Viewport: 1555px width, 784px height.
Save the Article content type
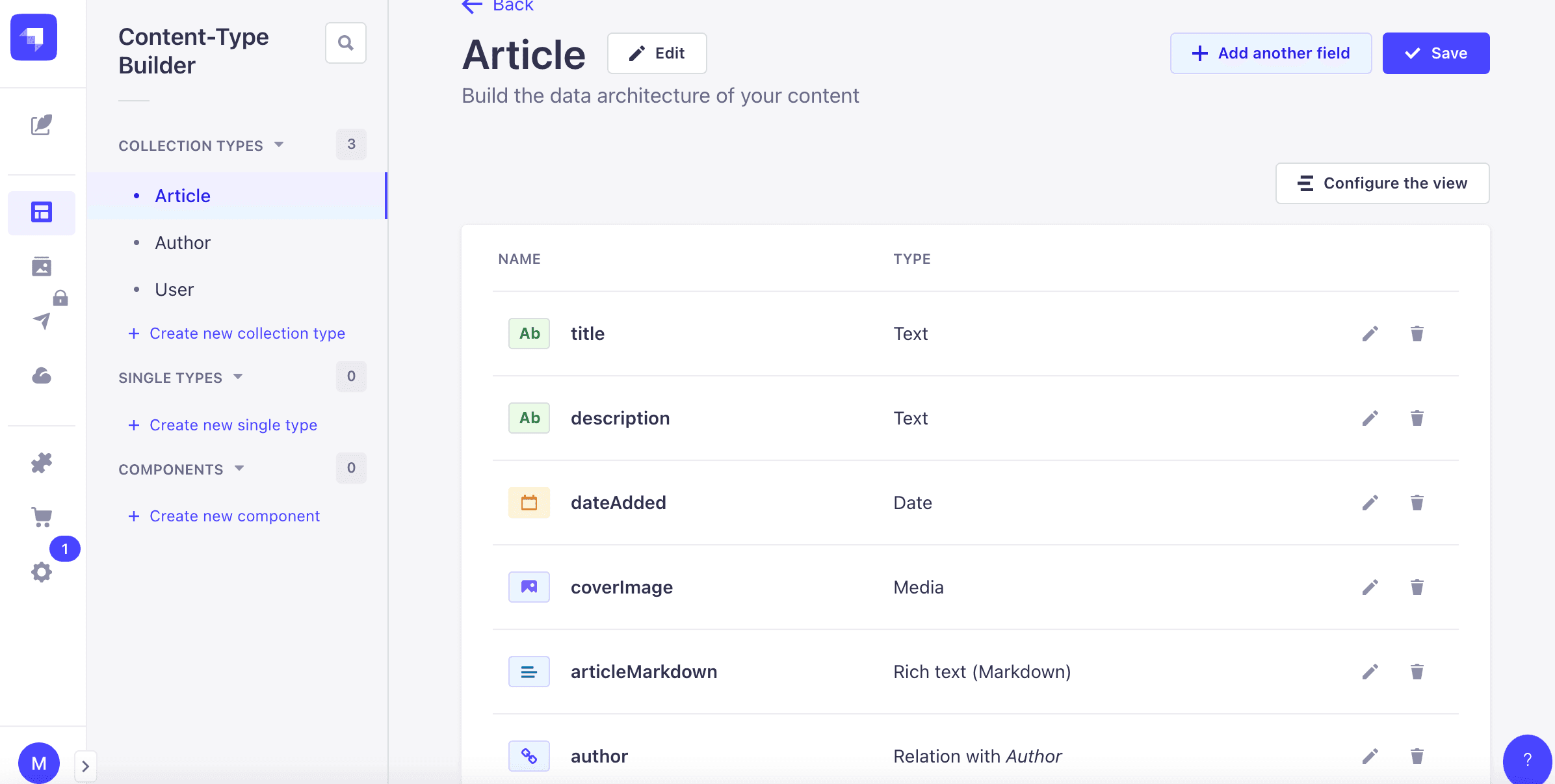click(x=1436, y=53)
